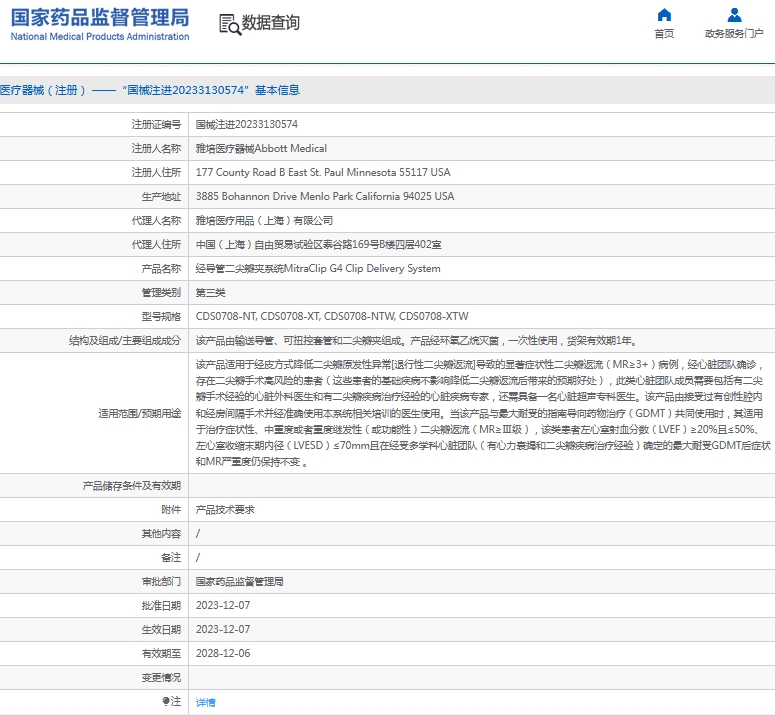Click the 生产地址 row label
The height and width of the screenshot is (716, 775).
pyautogui.click(x=161, y=197)
